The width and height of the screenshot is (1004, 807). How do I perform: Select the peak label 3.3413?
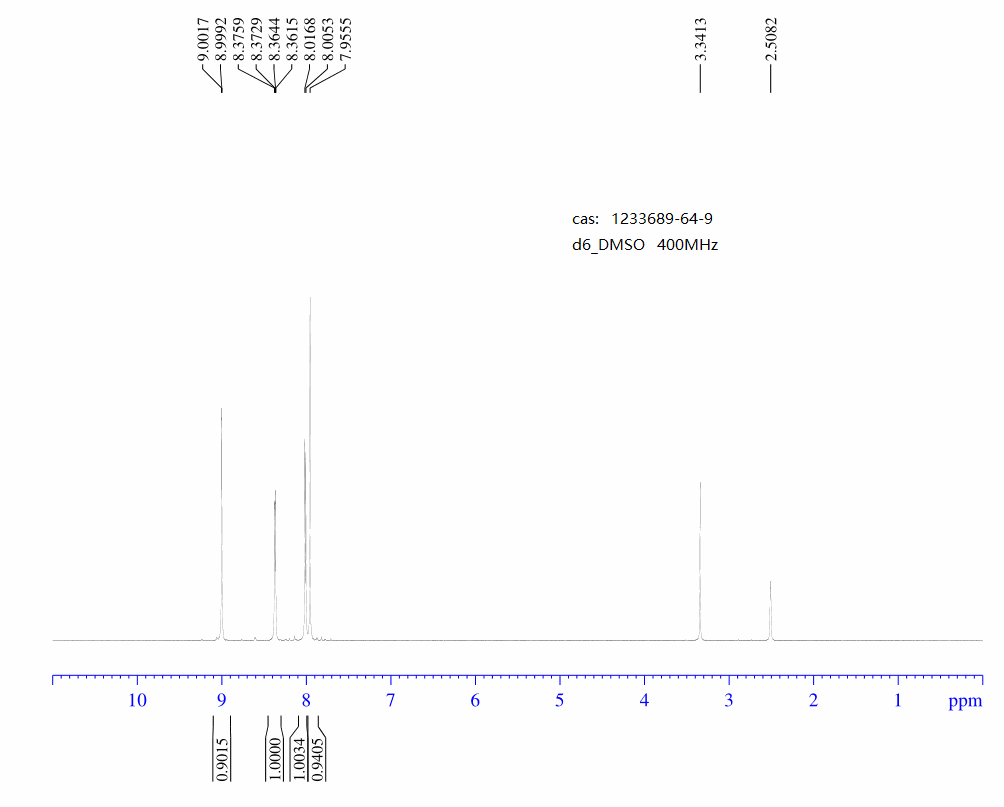coord(701,40)
